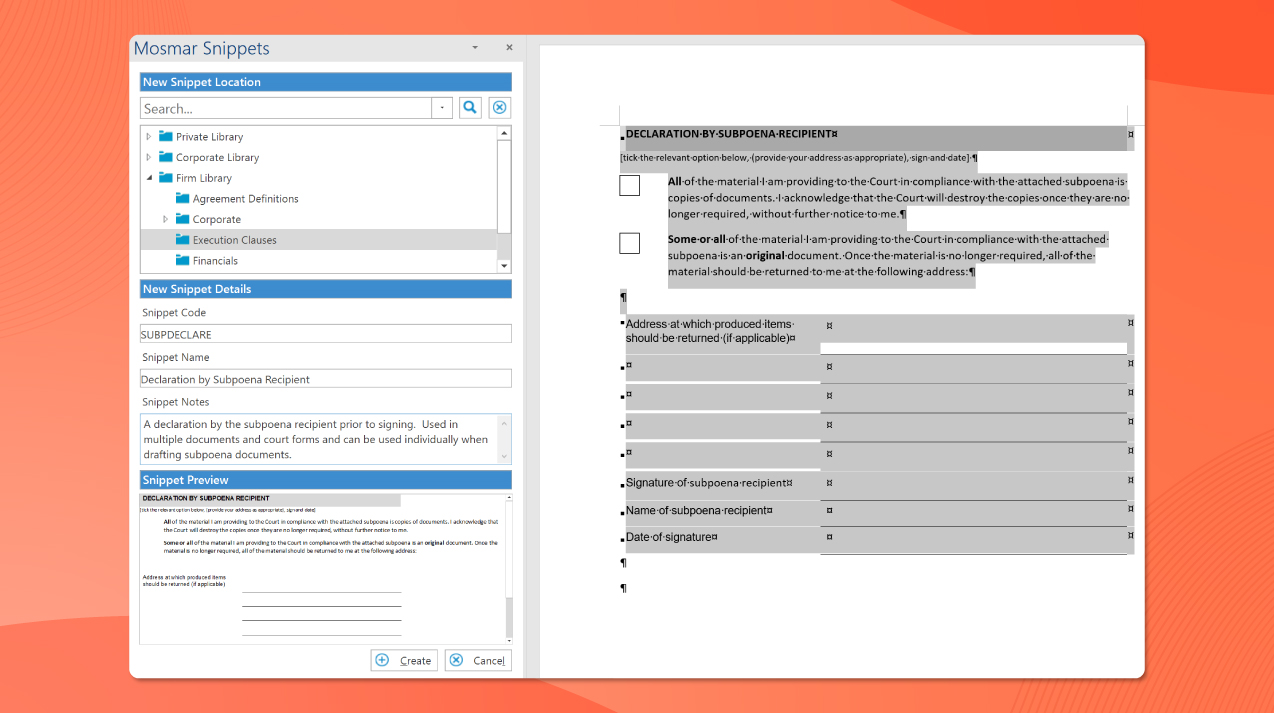Click inside the Snippet Code field
The width and height of the screenshot is (1274, 713).
click(x=325, y=333)
